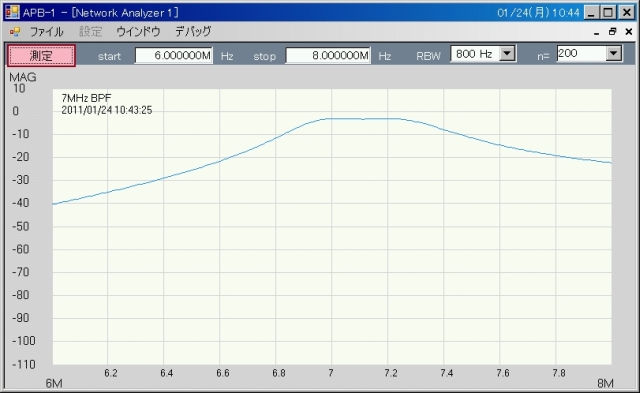Close the inner Network Analyzer child window
Image resolution: width=640 pixels, height=393 pixels.
click(x=629, y=32)
